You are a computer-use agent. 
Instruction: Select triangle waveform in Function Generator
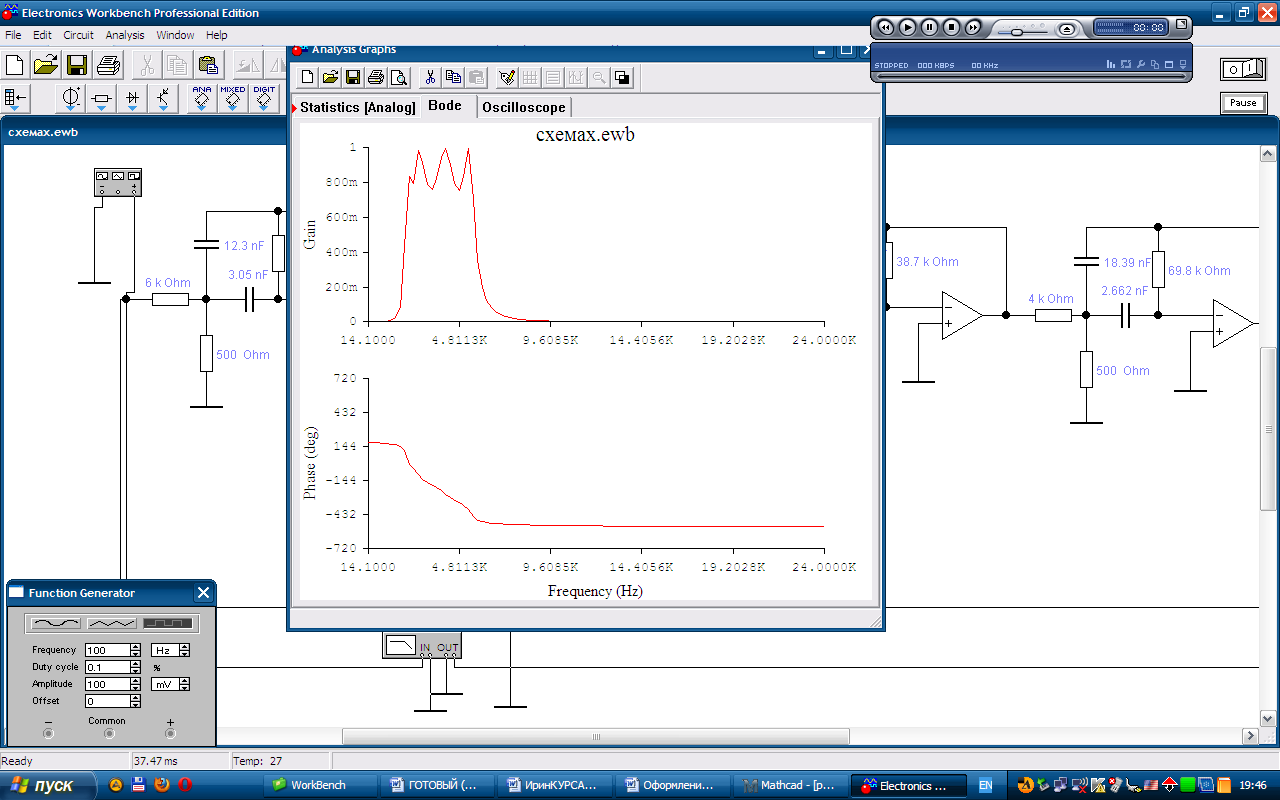click(111, 623)
